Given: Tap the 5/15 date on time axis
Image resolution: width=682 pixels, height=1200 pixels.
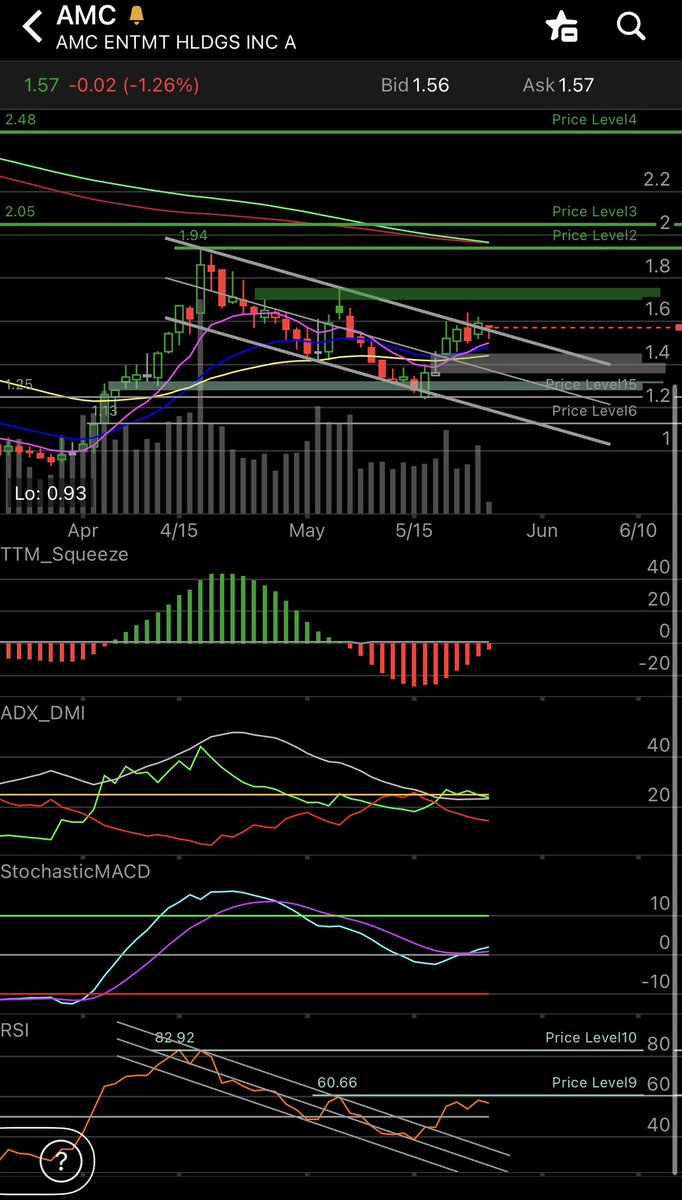Looking at the screenshot, I should point(414,530).
